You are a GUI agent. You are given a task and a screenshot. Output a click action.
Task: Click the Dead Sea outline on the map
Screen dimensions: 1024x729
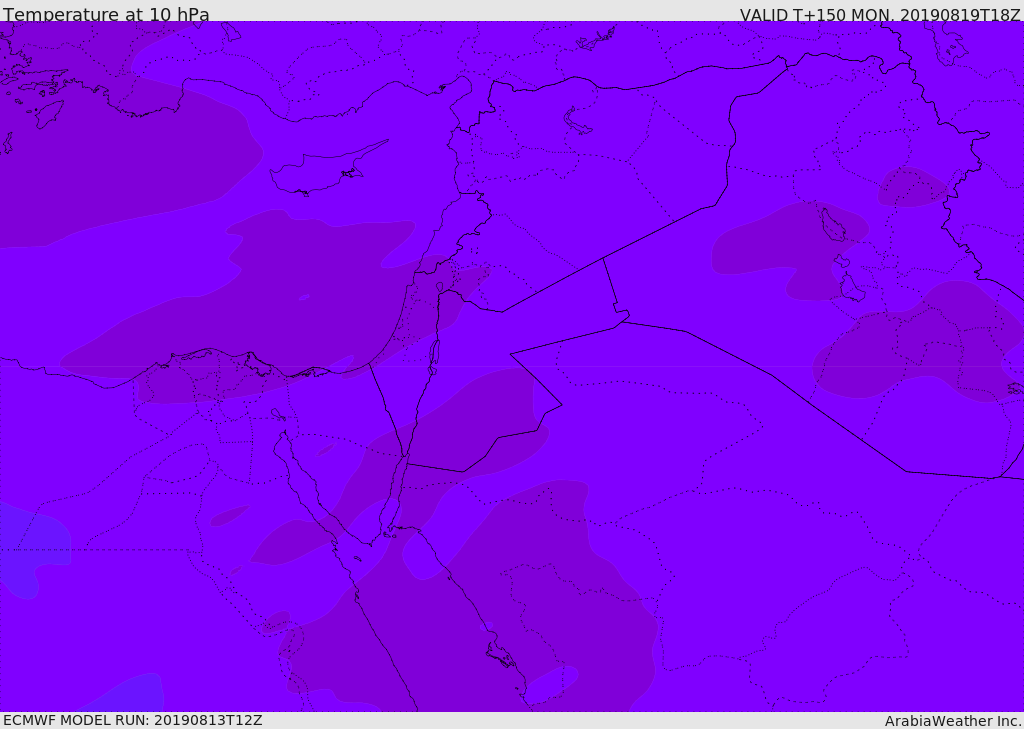tap(433, 357)
